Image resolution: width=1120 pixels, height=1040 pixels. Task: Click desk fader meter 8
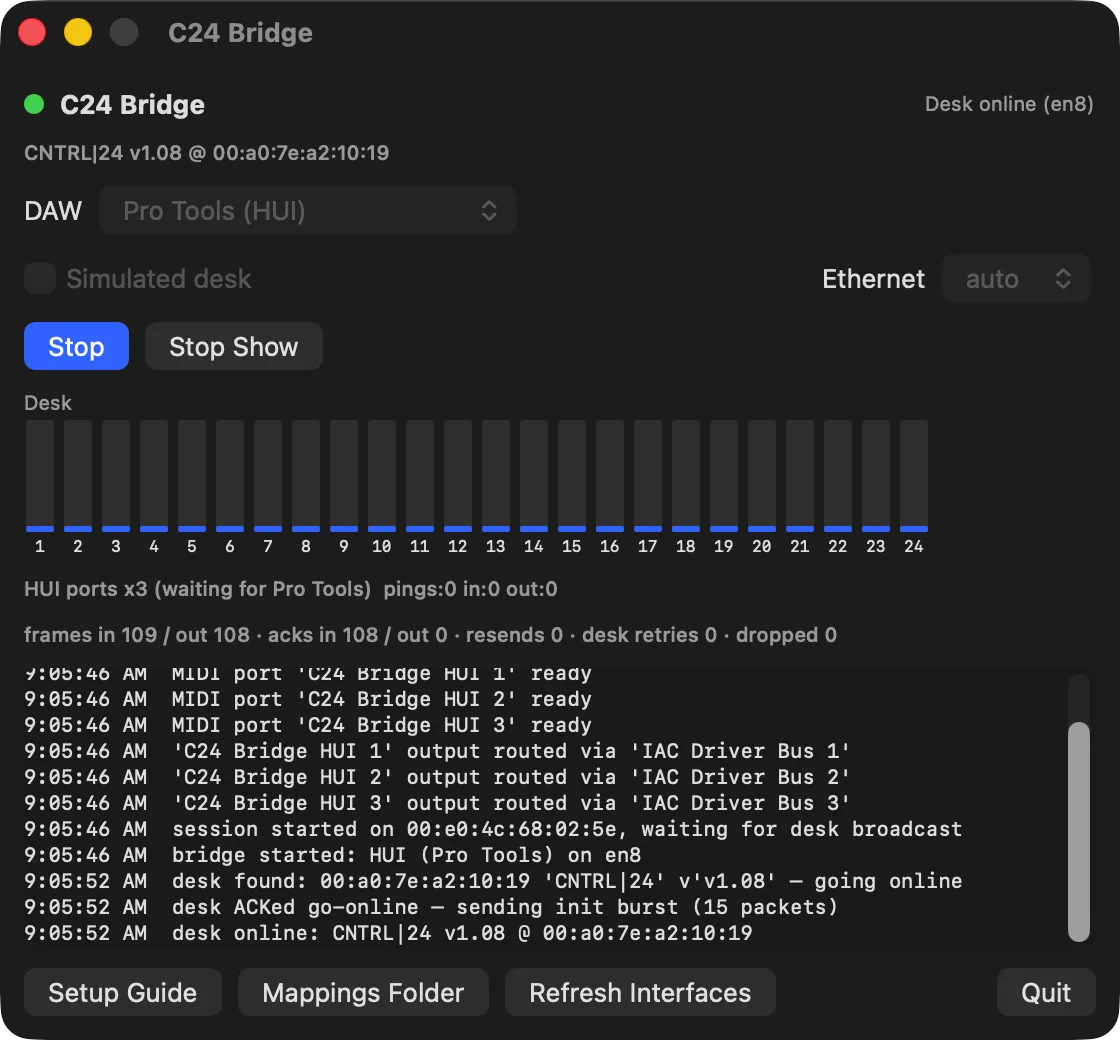(x=306, y=476)
